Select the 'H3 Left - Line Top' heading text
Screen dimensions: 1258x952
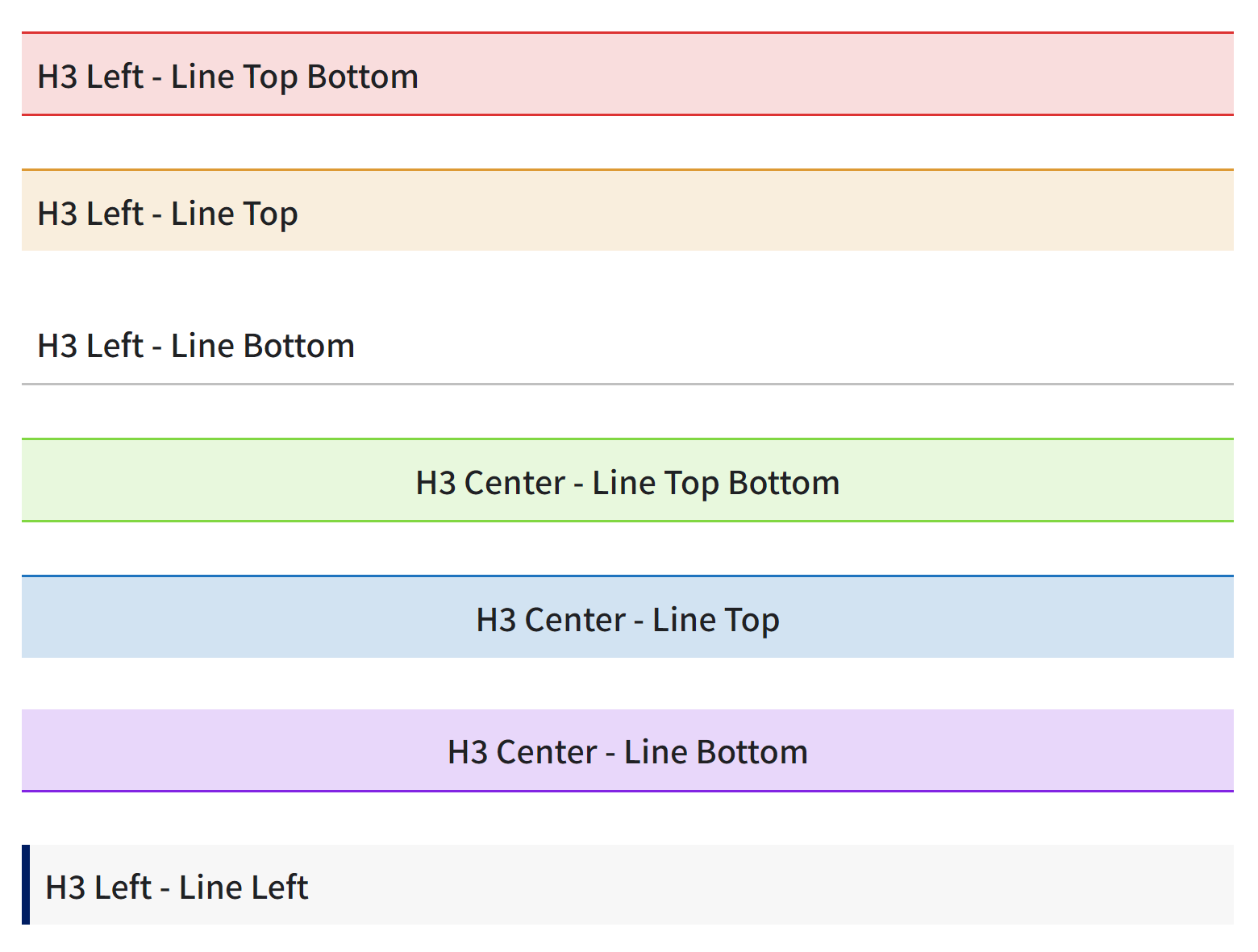tap(168, 214)
